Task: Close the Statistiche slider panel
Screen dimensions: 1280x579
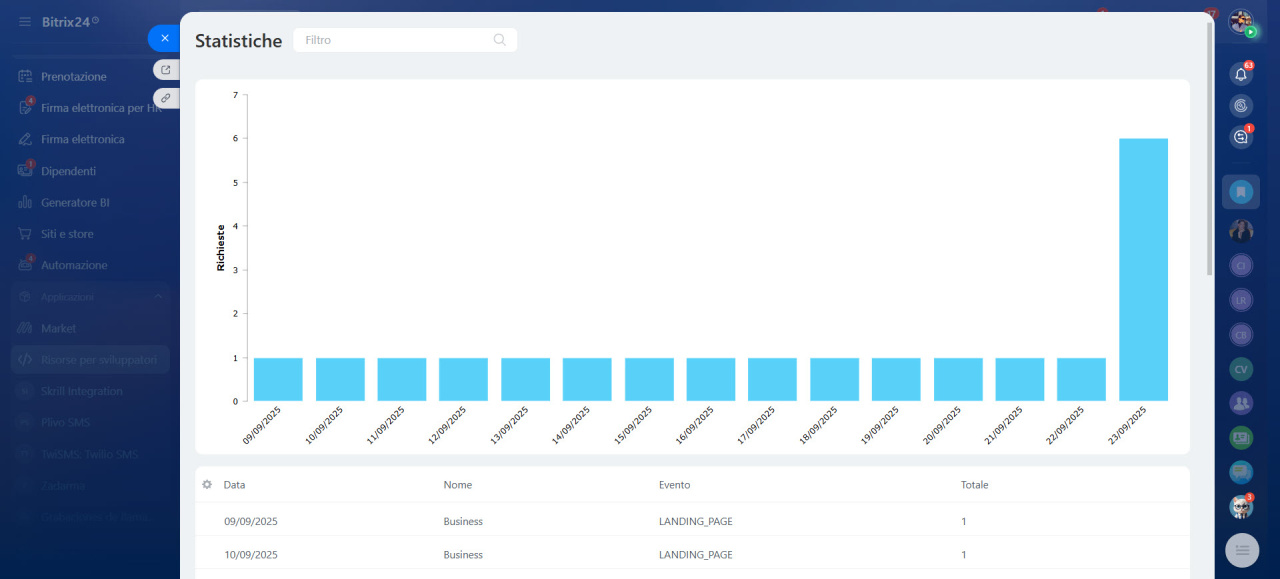Action: (x=164, y=38)
